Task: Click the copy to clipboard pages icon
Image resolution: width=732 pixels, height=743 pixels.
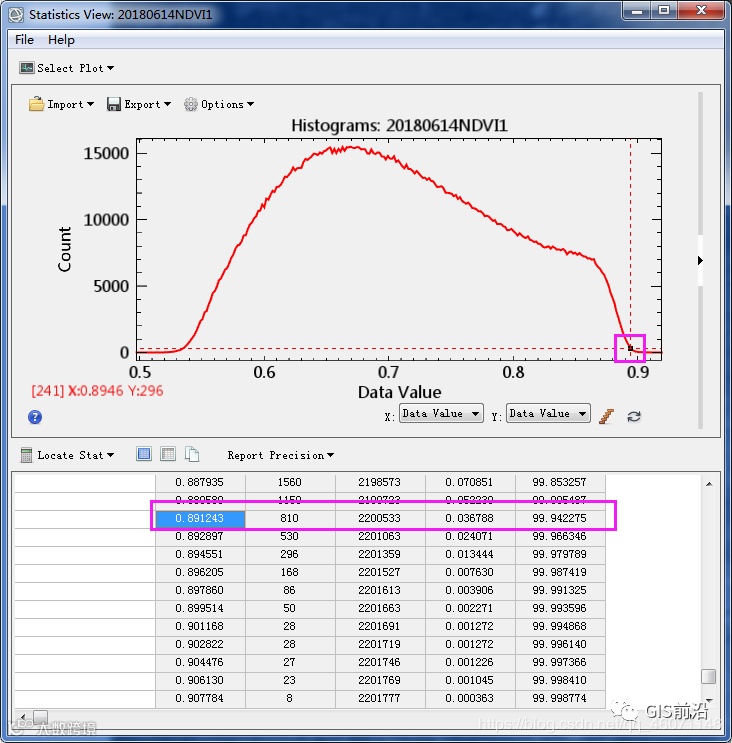Action: pyautogui.click(x=192, y=454)
